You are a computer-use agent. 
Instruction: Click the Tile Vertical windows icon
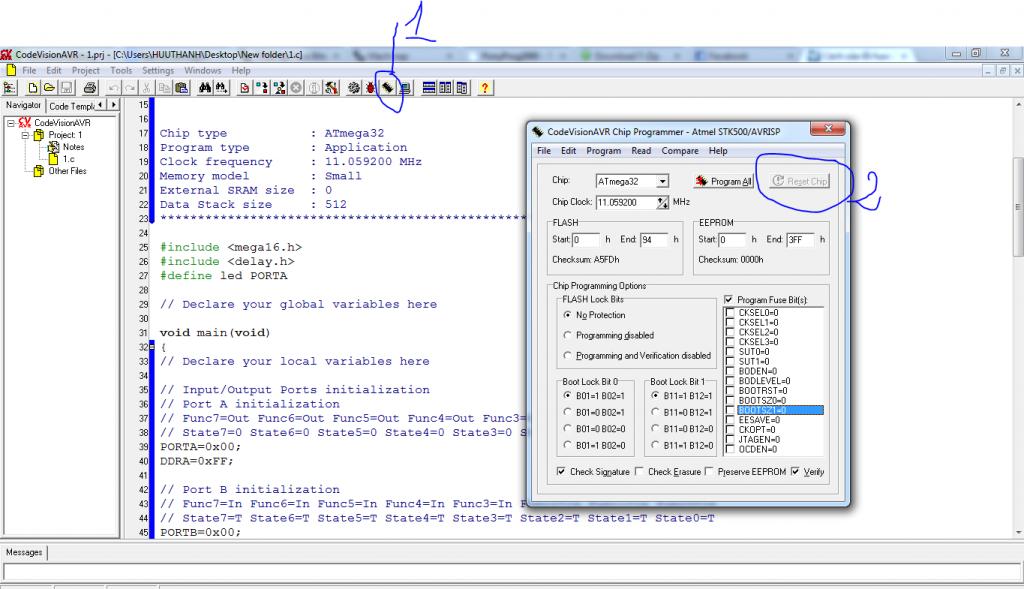point(445,88)
